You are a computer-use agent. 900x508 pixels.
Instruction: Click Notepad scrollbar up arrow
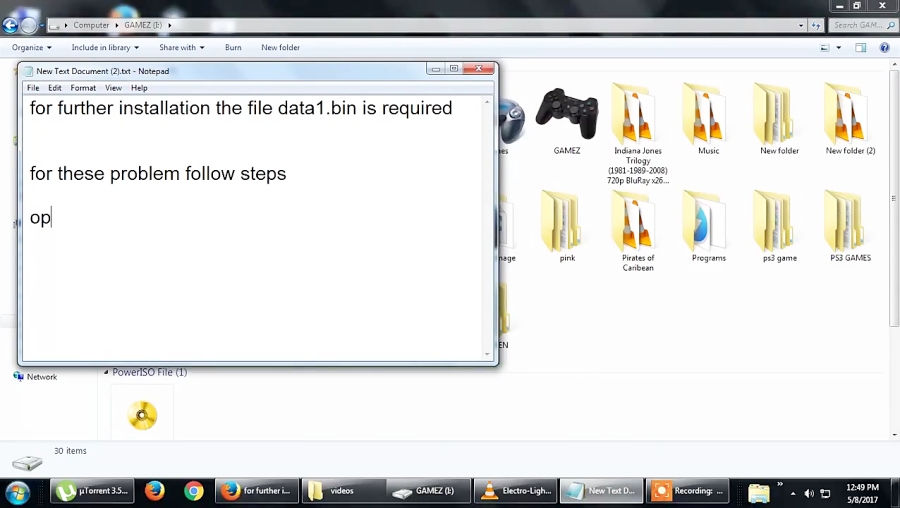tap(487, 102)
